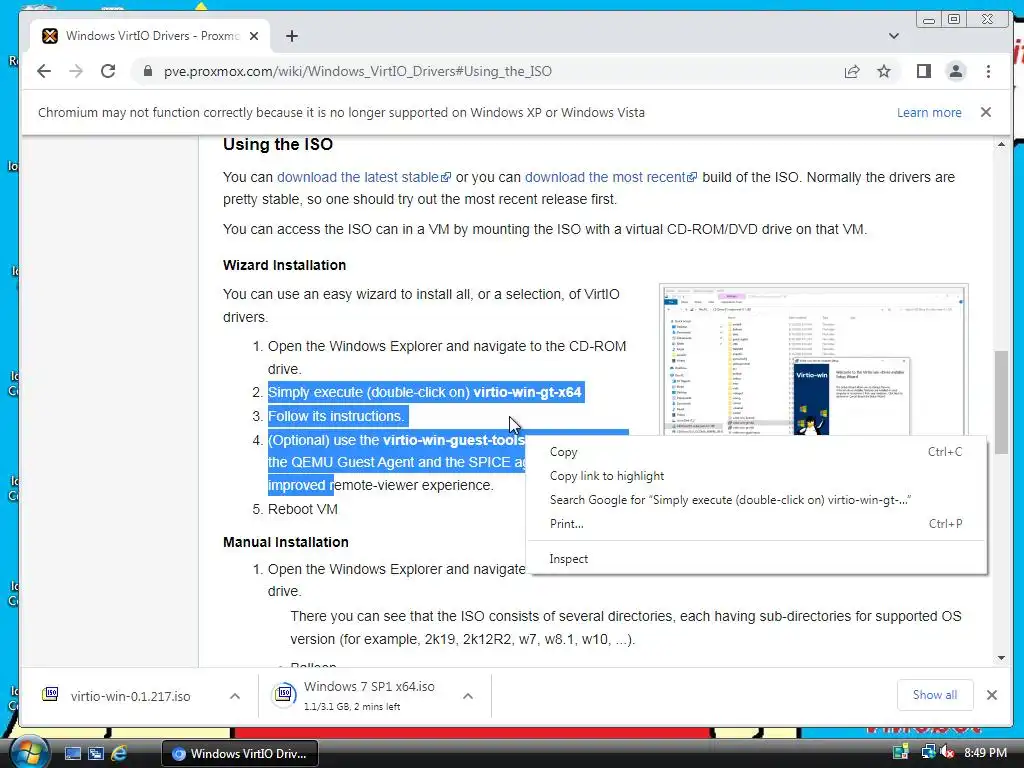Image resolution: width=1024 pixels, height=768 pixels.
Task: Close the downloads shelf
Action: click(x=991, y=695)
